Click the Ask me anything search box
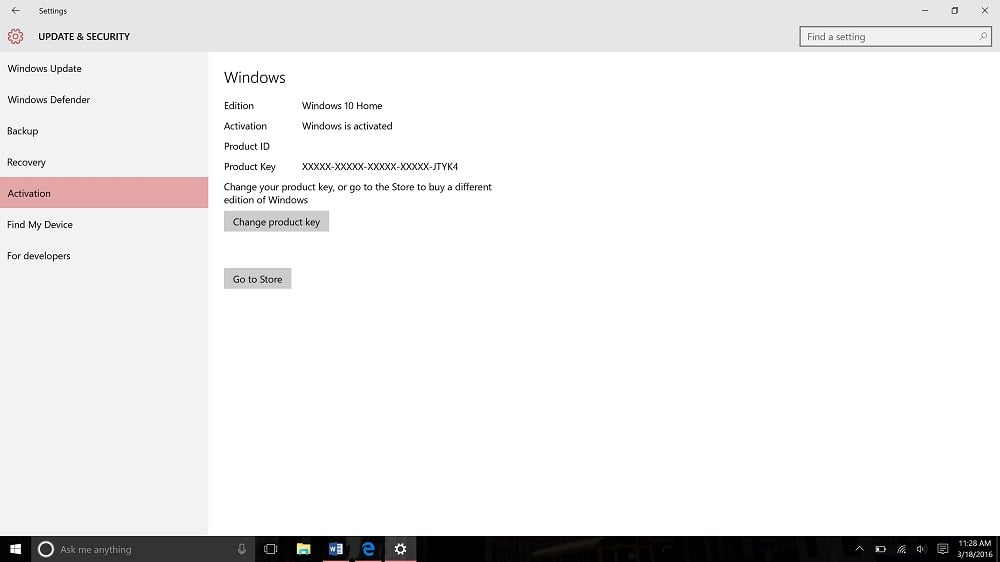Screen dimensions: 1000x562 143,549
